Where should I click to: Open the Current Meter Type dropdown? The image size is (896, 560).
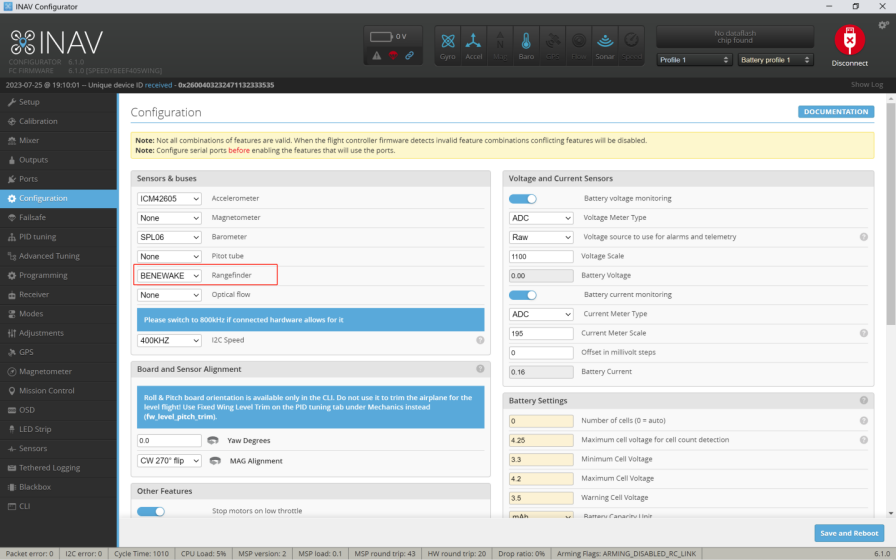coord(541,314)
